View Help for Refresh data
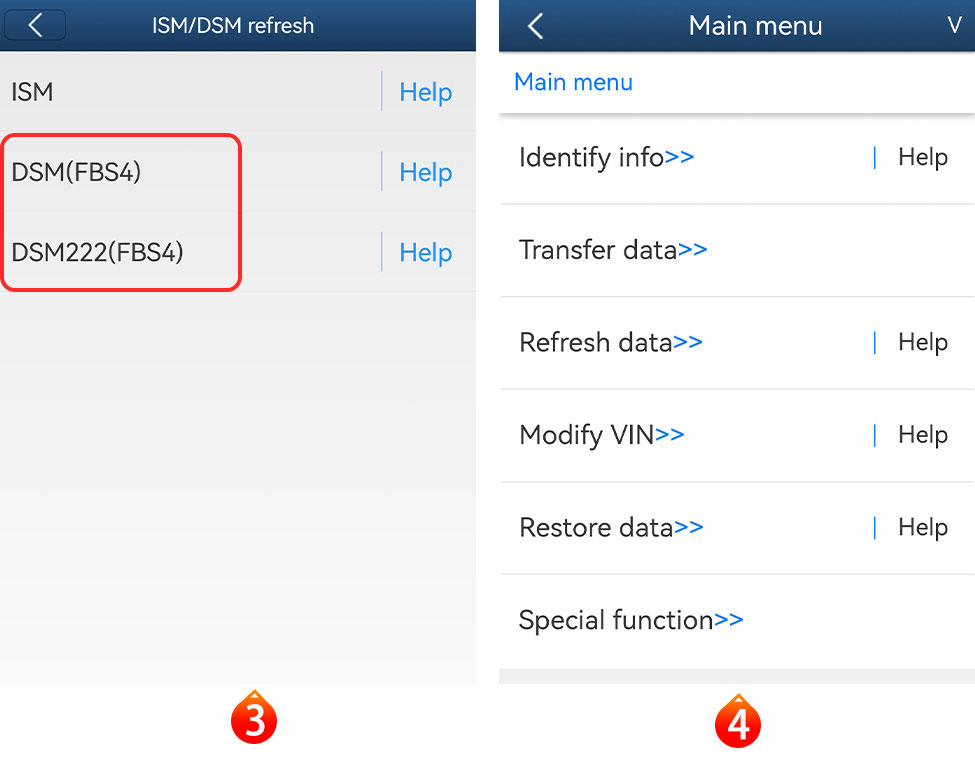The height and width of the screenshot is (762, 975). pyautogui.click(x=922, y=342)
